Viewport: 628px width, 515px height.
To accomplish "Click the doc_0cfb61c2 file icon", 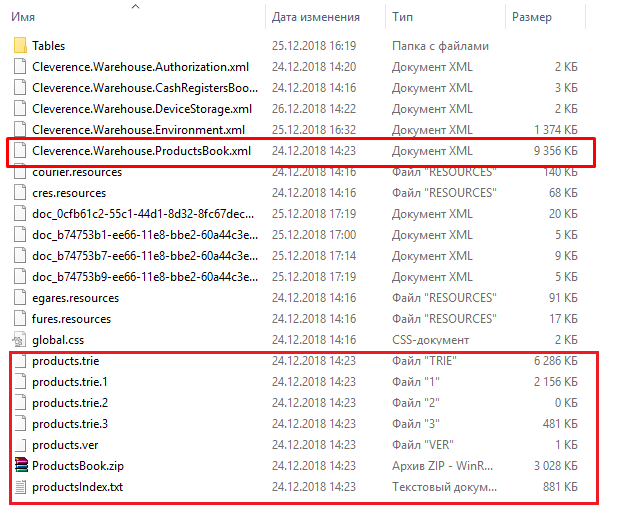I will 20,213.
